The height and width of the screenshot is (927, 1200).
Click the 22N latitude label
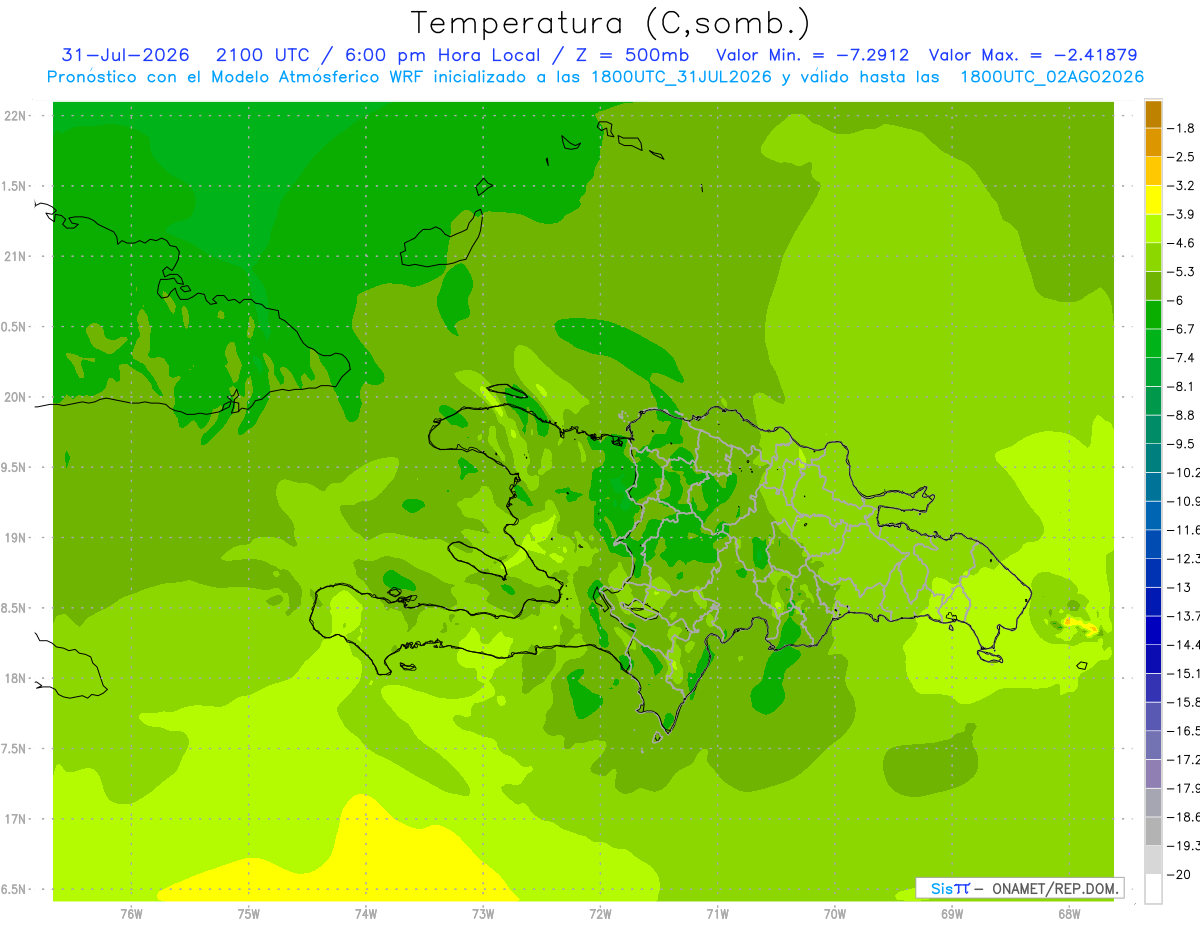point(17,116)
